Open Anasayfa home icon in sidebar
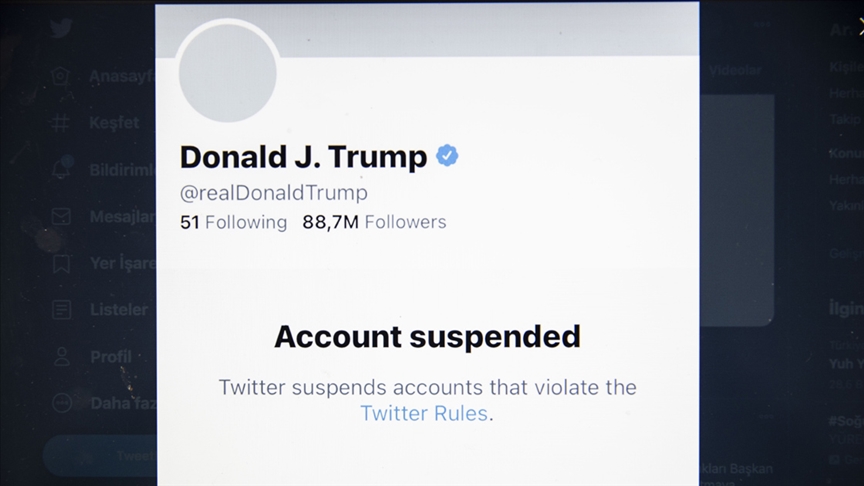The height and width of the screenshot is (486, 864). point(62,76)
